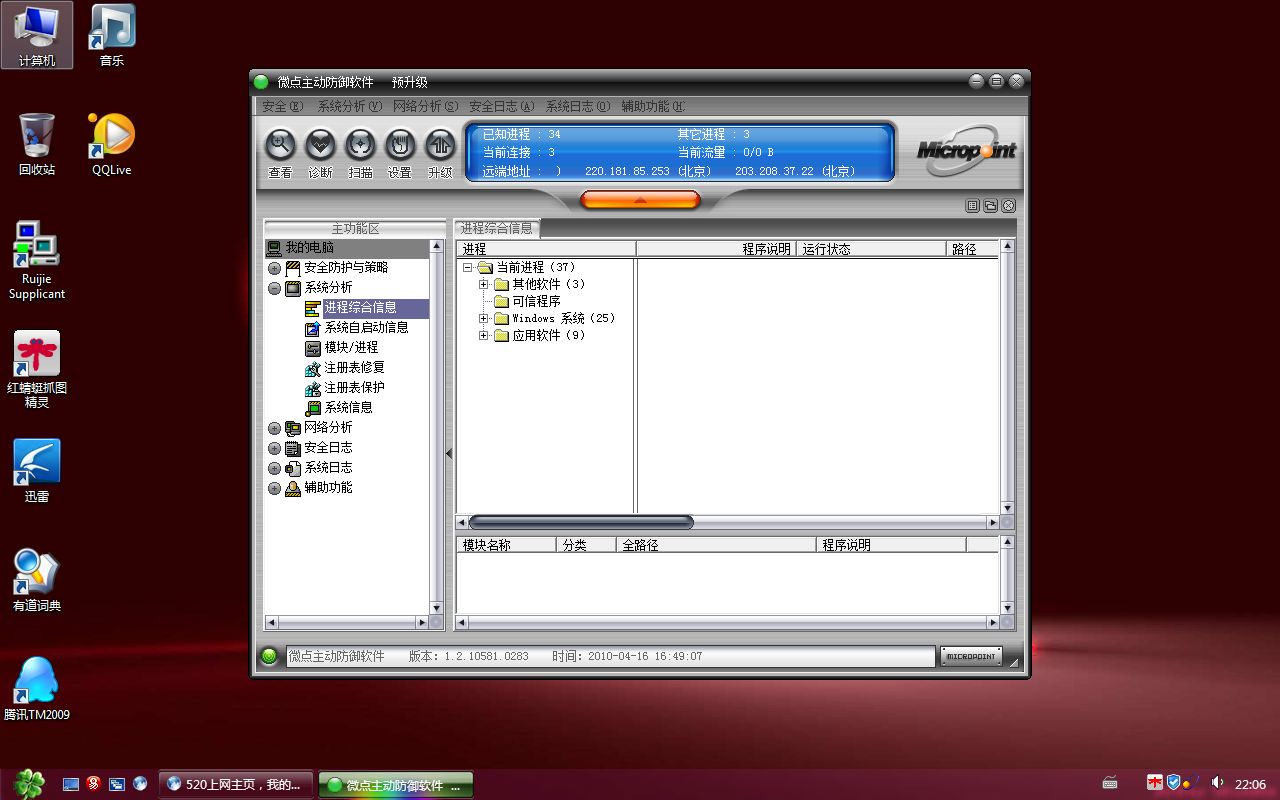The height and width of the screenshot is (800, 1280).
Task: Open the 计算机 desktop icon
Action: click(x=37, y=36)
